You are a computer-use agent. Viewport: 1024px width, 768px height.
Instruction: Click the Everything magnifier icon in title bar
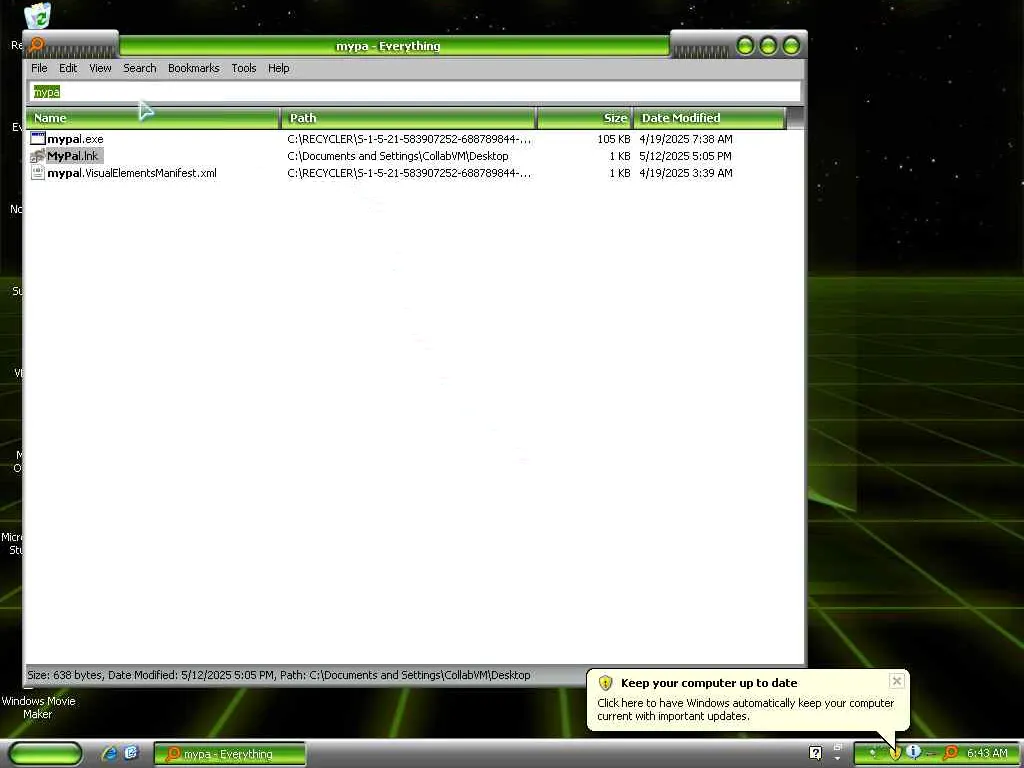click(x=37, y=45)
